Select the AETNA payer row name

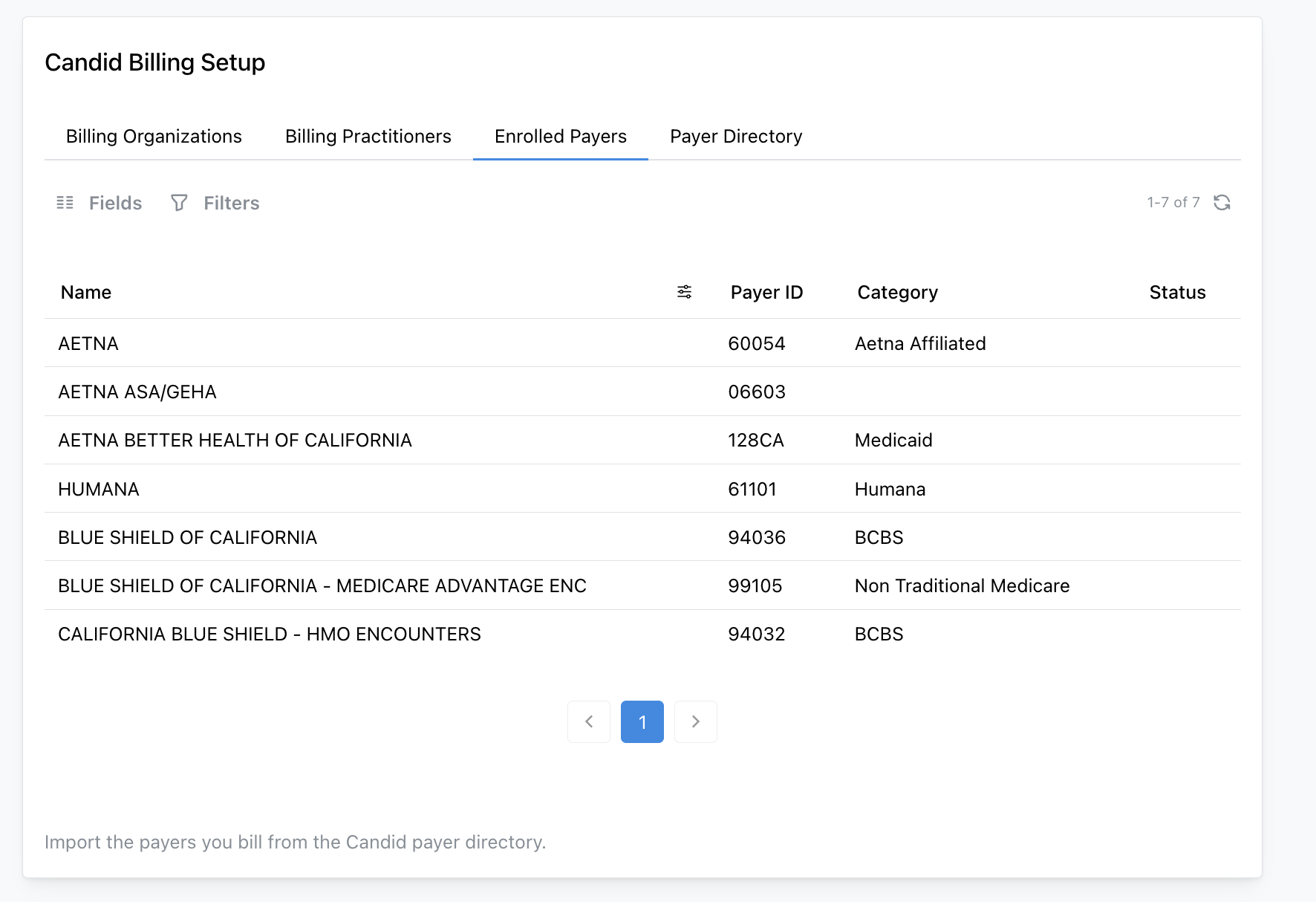point(88,343)
